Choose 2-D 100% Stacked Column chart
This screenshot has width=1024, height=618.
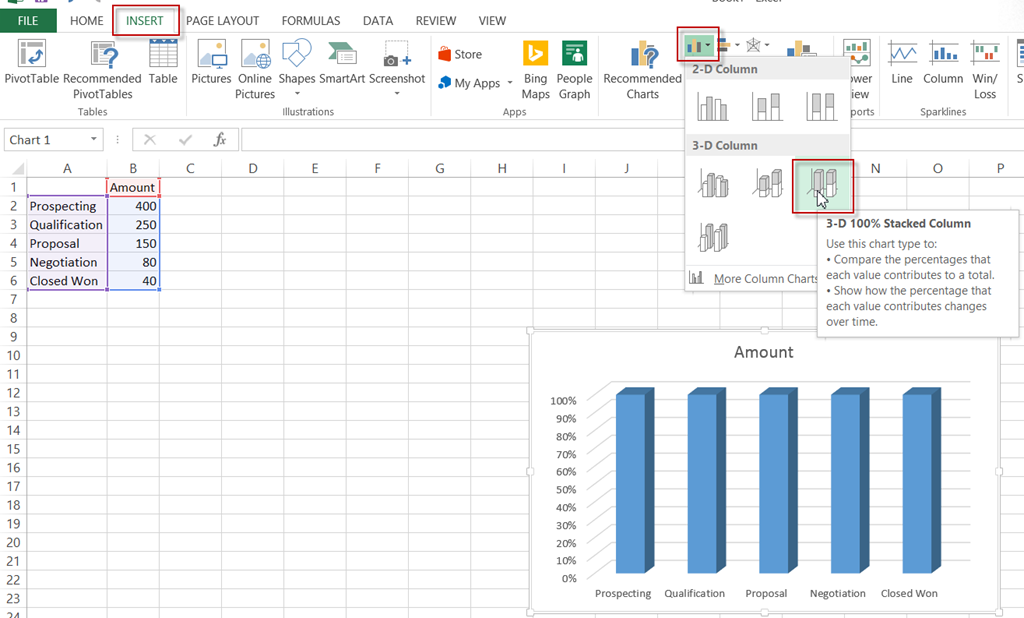(821, 106)
